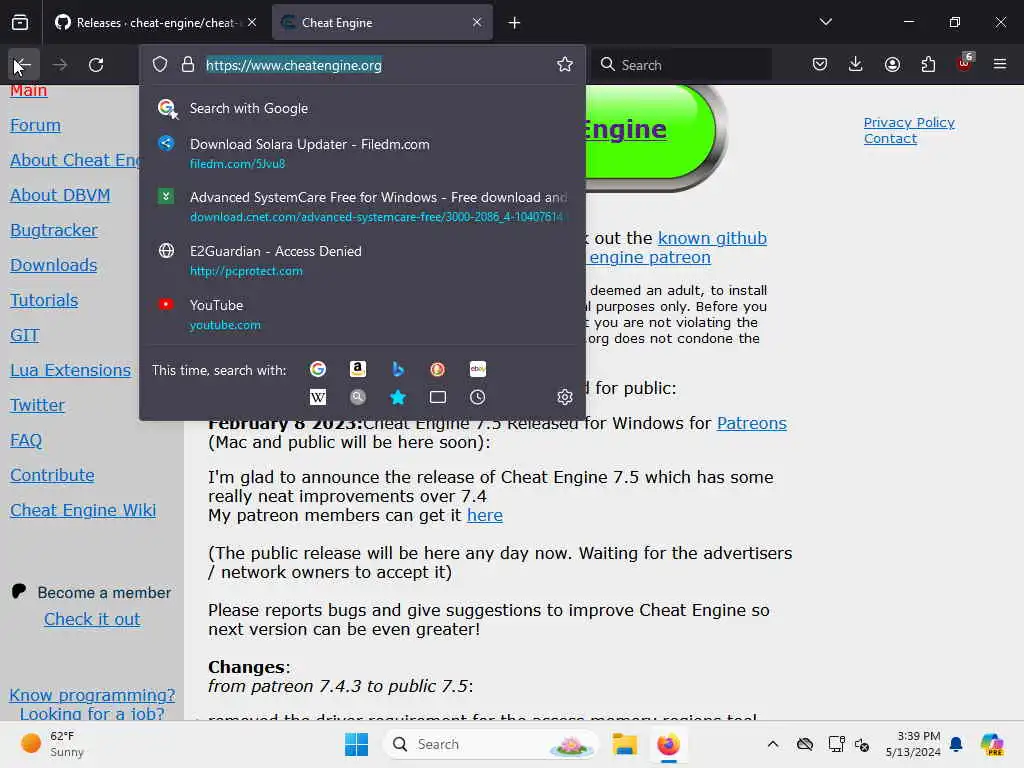Open the Privacy Policy link

click(909, 122)
